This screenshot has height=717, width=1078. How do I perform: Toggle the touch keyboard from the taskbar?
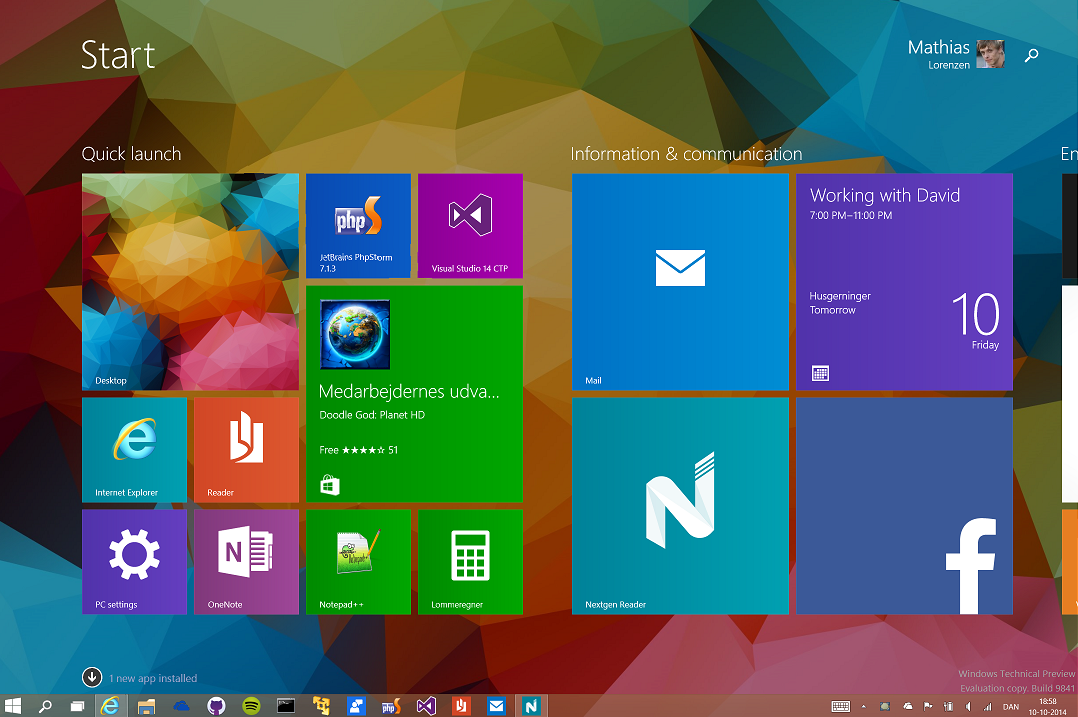click(841, 706)
